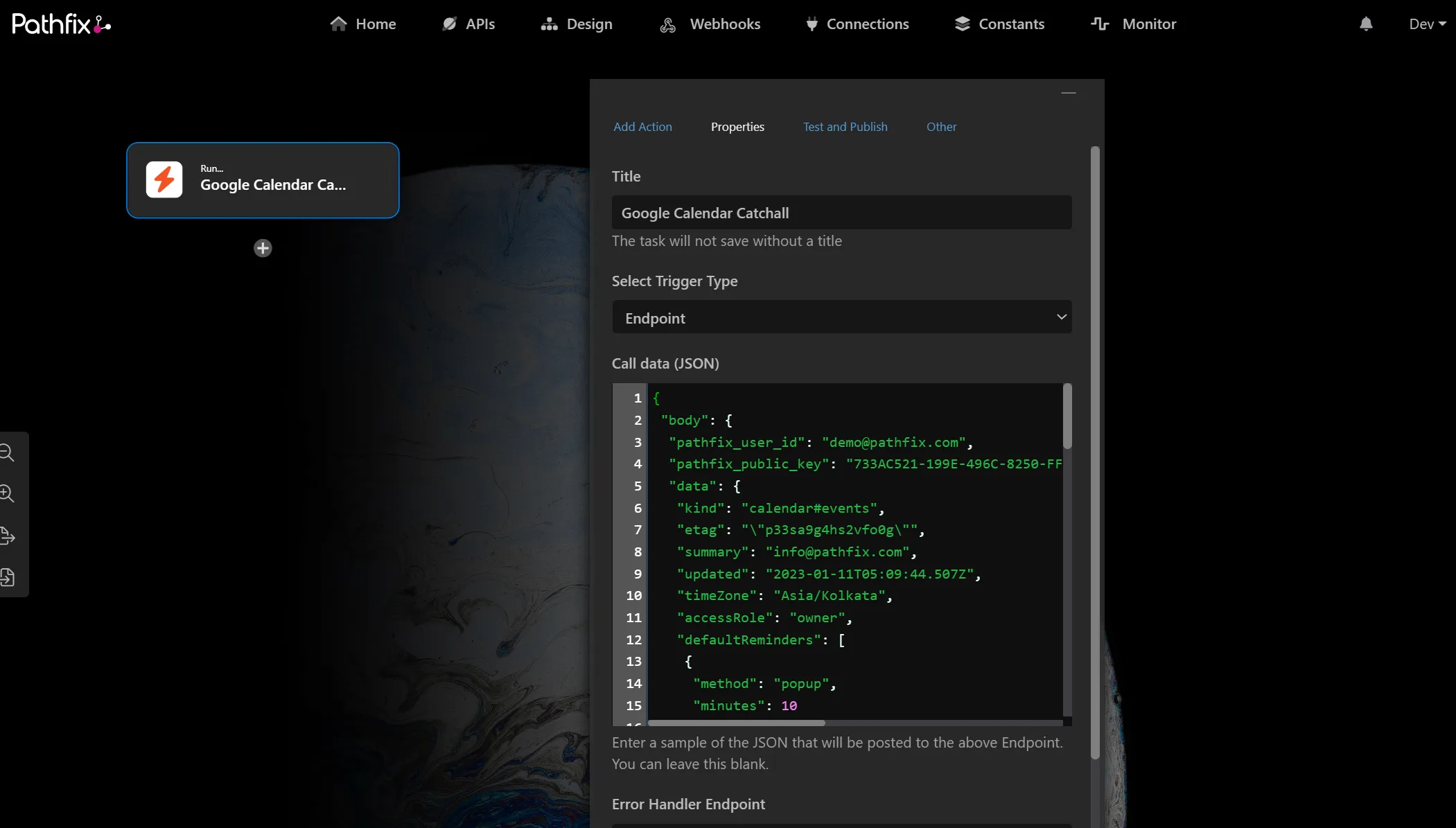
Task: Click the "updated" timestamp line
Action: (829, 574)
